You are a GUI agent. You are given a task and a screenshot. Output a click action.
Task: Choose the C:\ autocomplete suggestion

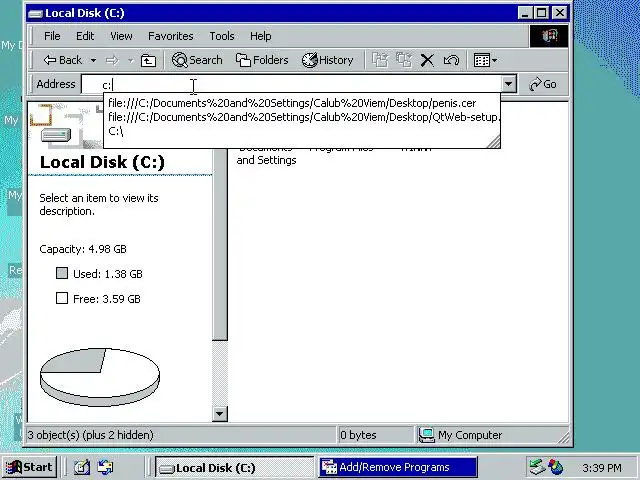(302, 131)
